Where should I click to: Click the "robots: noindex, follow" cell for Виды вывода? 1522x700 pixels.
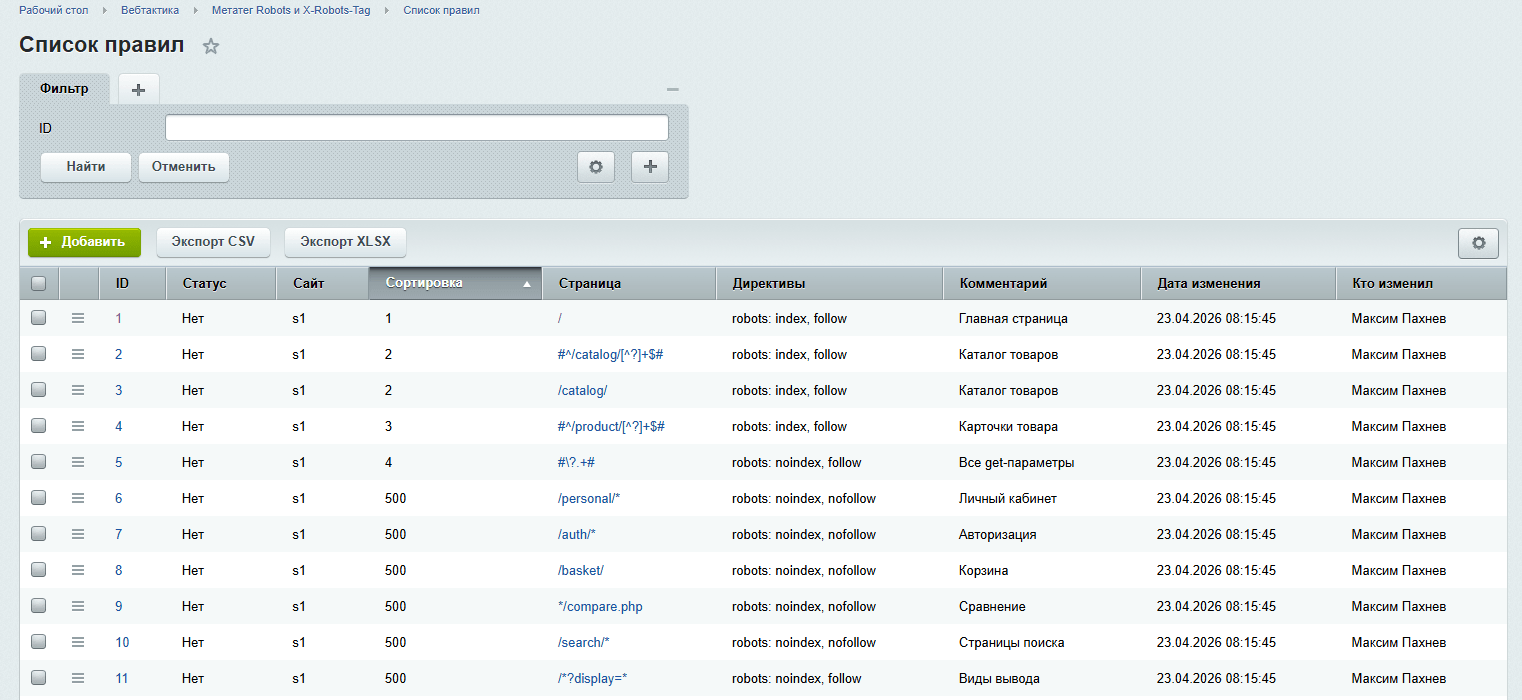point(797,678)
